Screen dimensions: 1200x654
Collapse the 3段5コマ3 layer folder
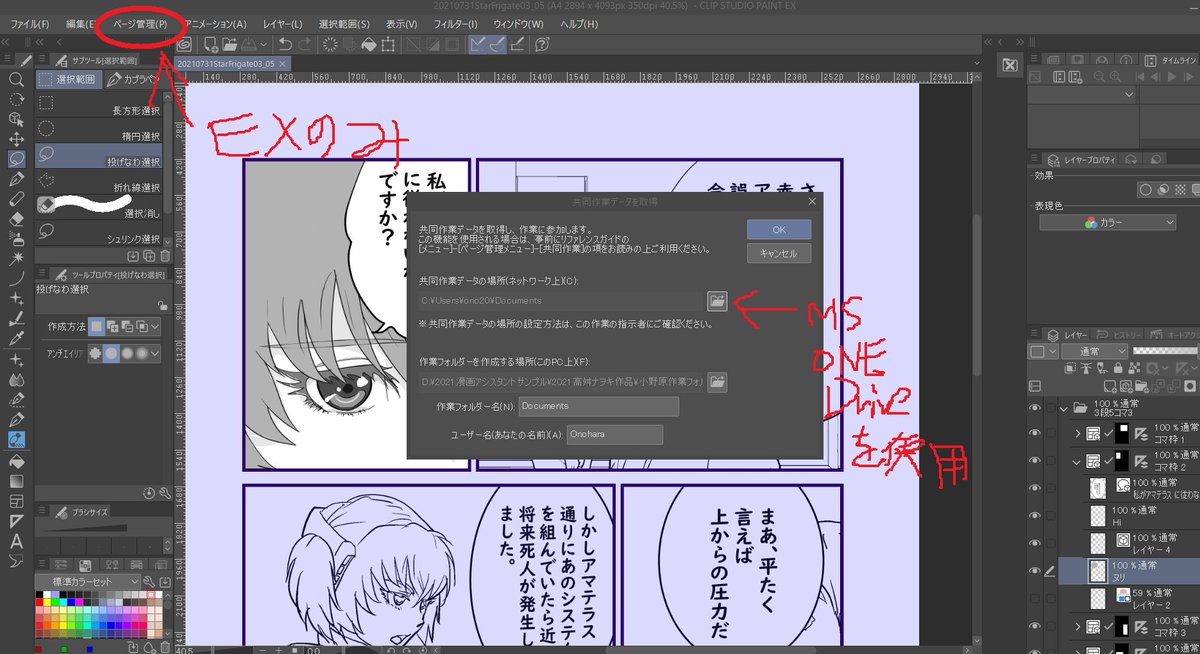(1063, 408)
